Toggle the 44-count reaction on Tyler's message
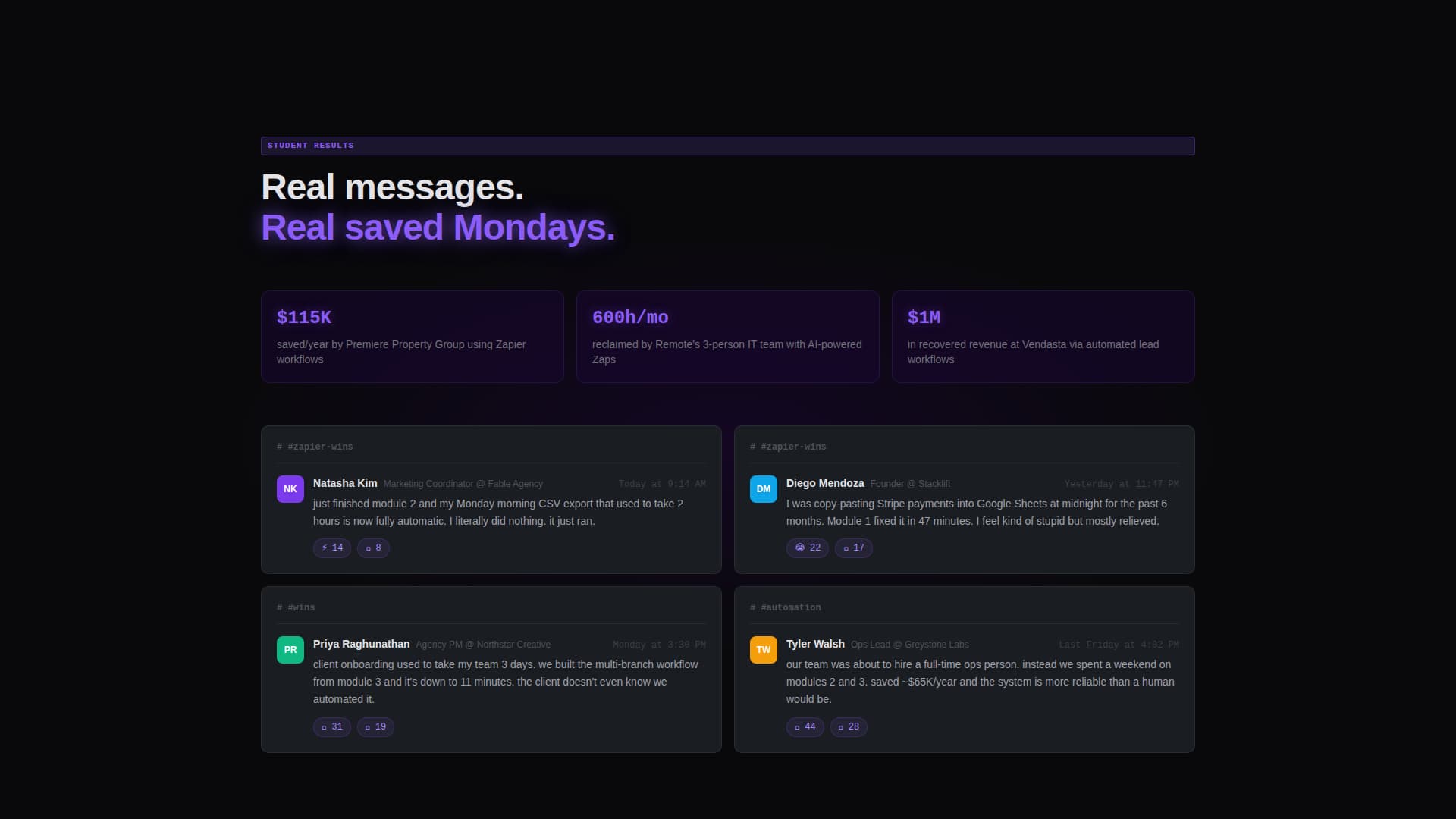1456x819 pixels. pyautogui.click(x=805, y=726)
